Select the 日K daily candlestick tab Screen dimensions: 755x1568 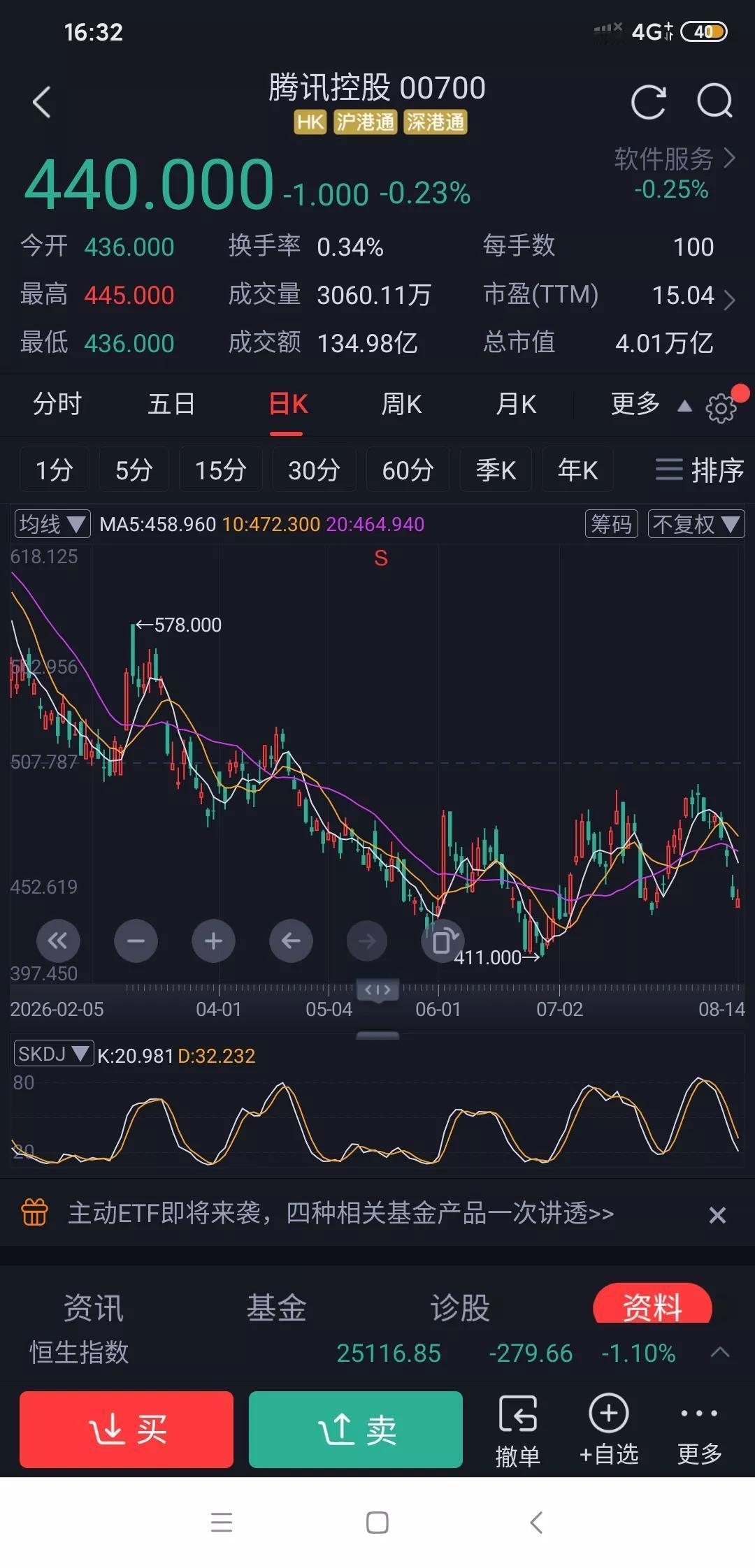[288, 404]
